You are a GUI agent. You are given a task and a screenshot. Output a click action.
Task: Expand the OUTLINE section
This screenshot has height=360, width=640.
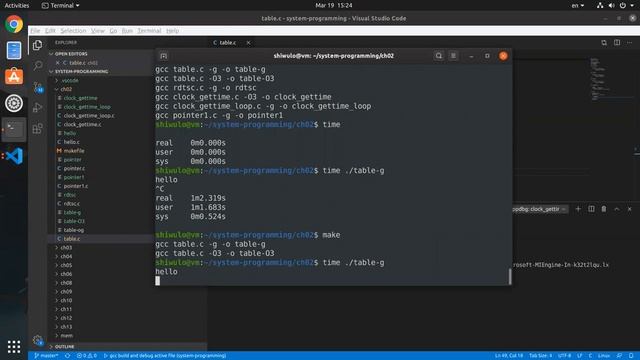point(62,347)
